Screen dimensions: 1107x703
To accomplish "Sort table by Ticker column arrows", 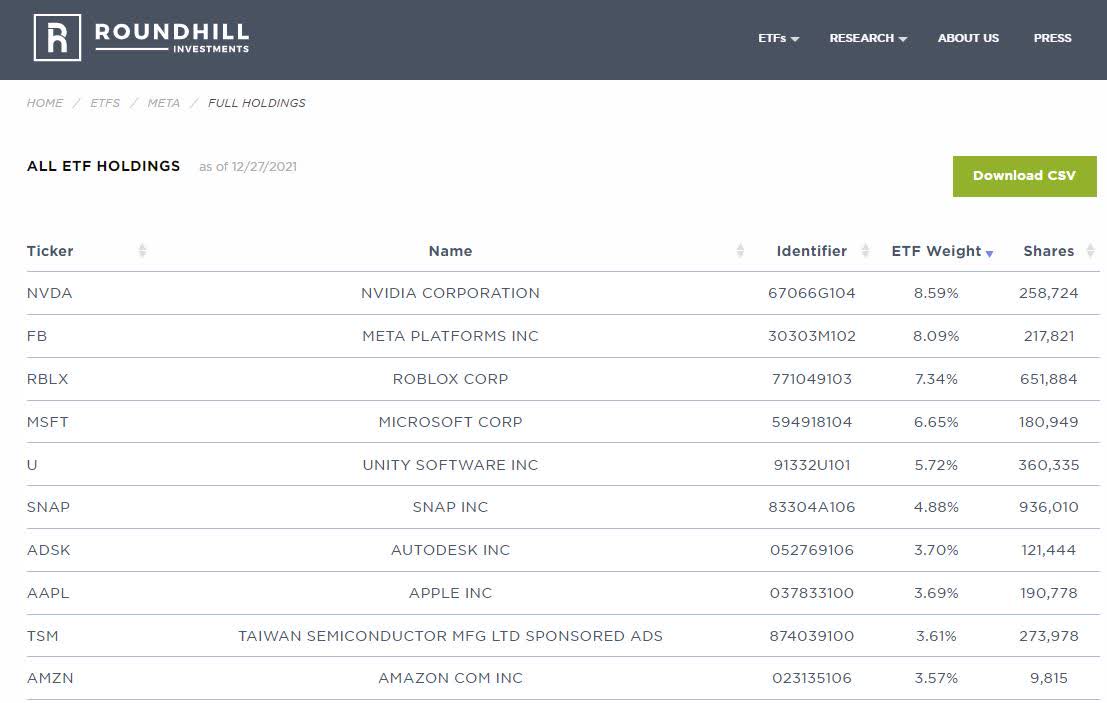I will (142, 251).
